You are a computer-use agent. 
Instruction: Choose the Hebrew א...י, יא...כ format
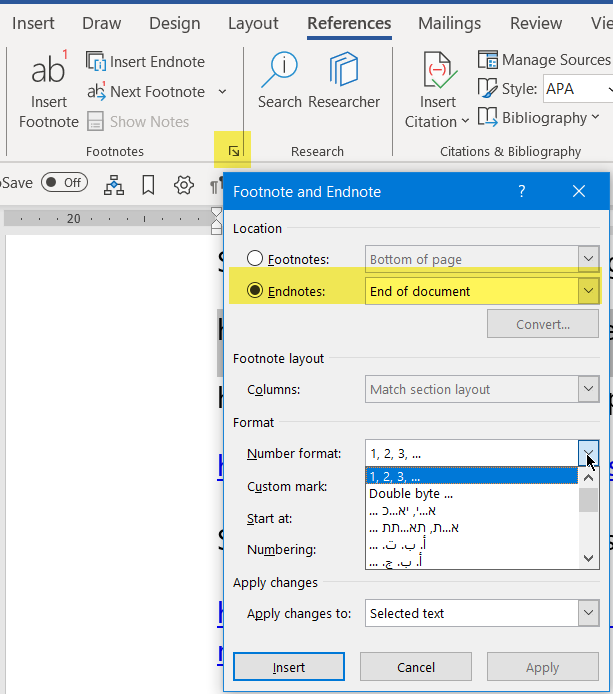(472, 510)
